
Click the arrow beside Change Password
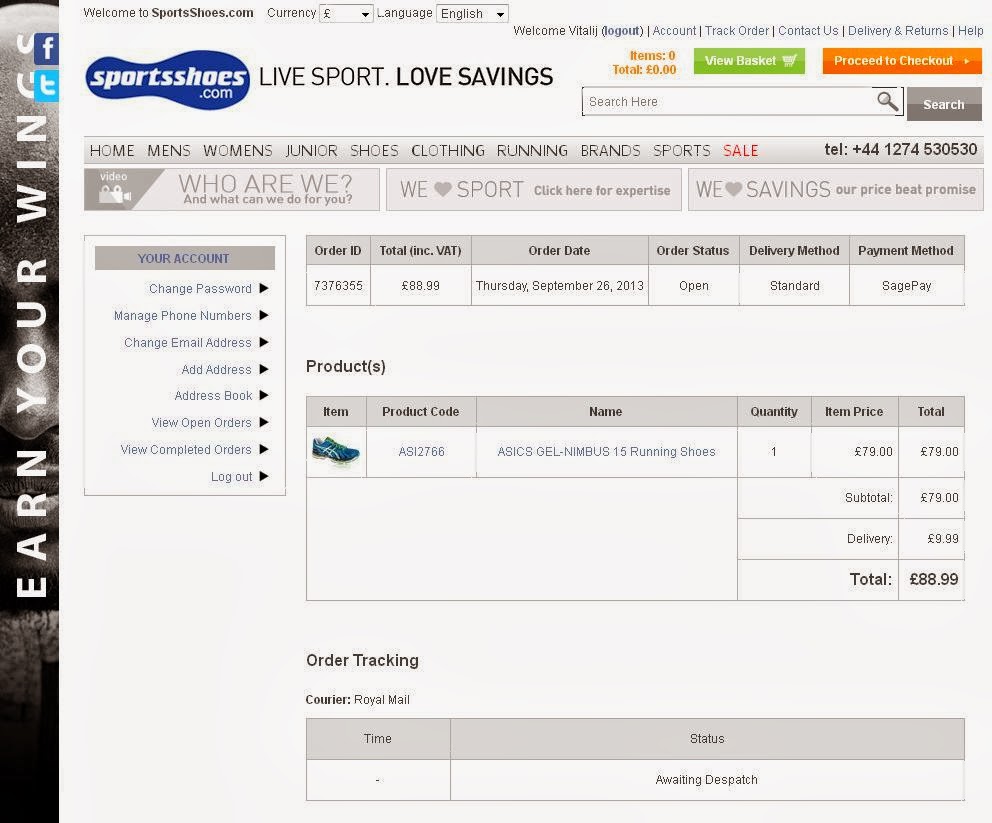[264, 288]
